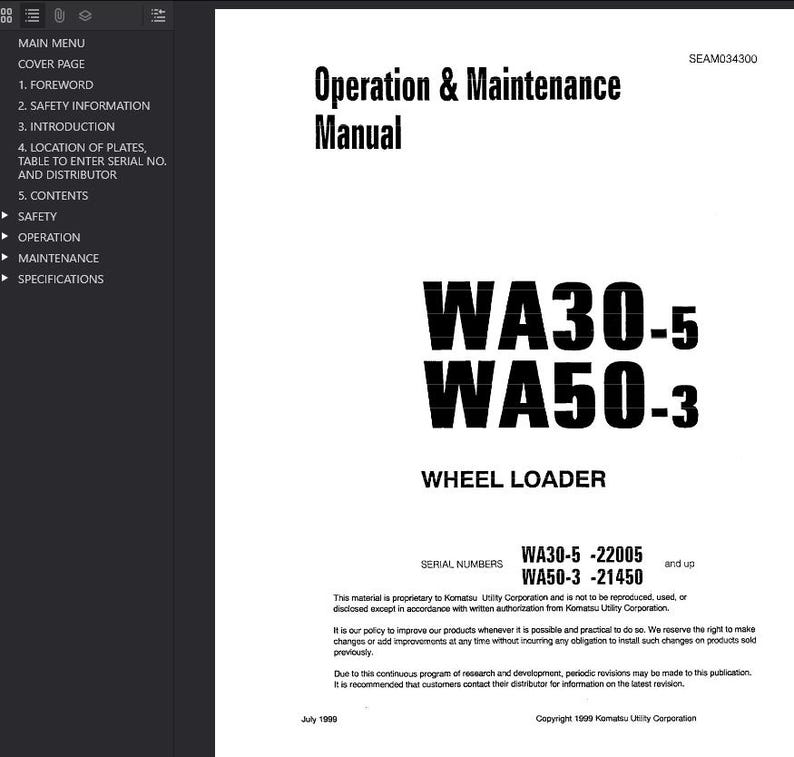The image size is (794, 757).
Task: Open the layers panel icon
Action: click(x=85, y=16)
